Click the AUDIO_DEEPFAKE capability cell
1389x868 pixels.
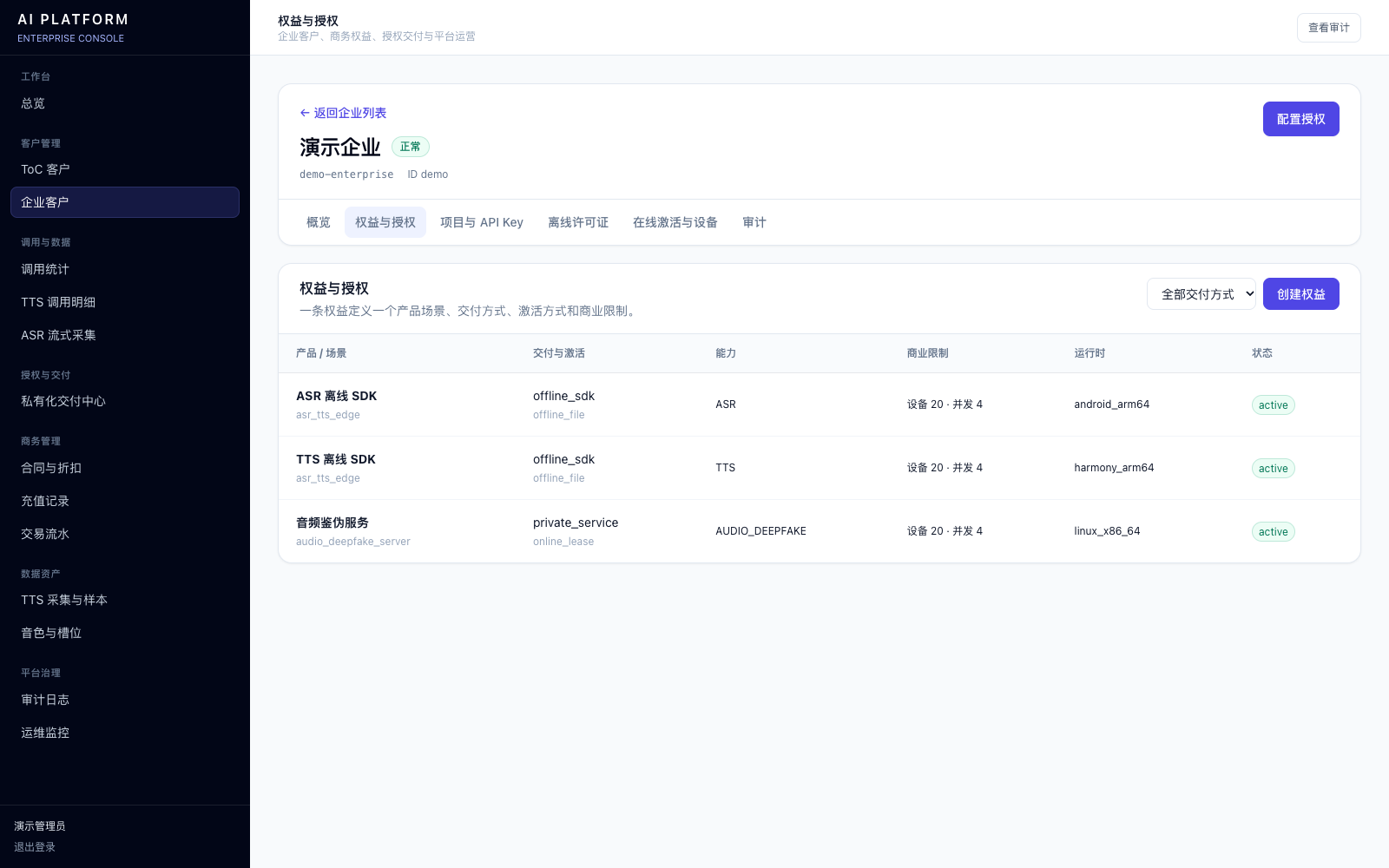coord(760,531)
